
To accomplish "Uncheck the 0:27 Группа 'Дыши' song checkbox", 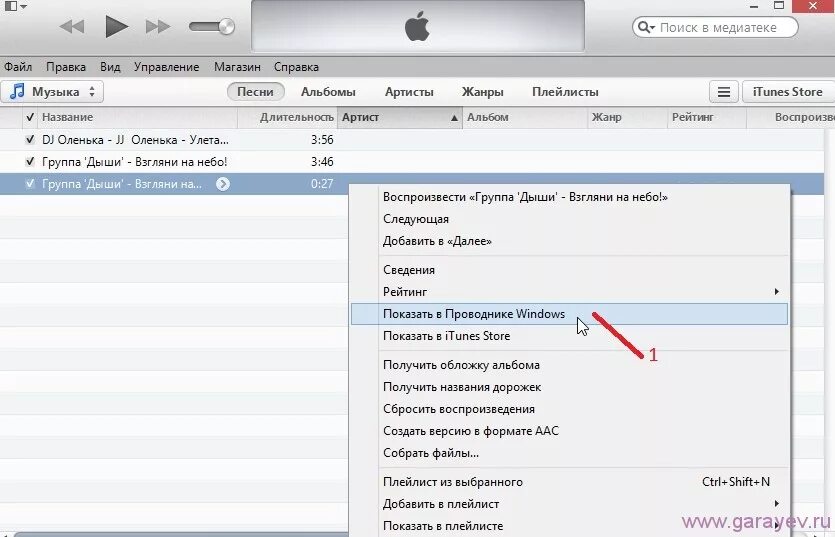I will pos(30,184).
